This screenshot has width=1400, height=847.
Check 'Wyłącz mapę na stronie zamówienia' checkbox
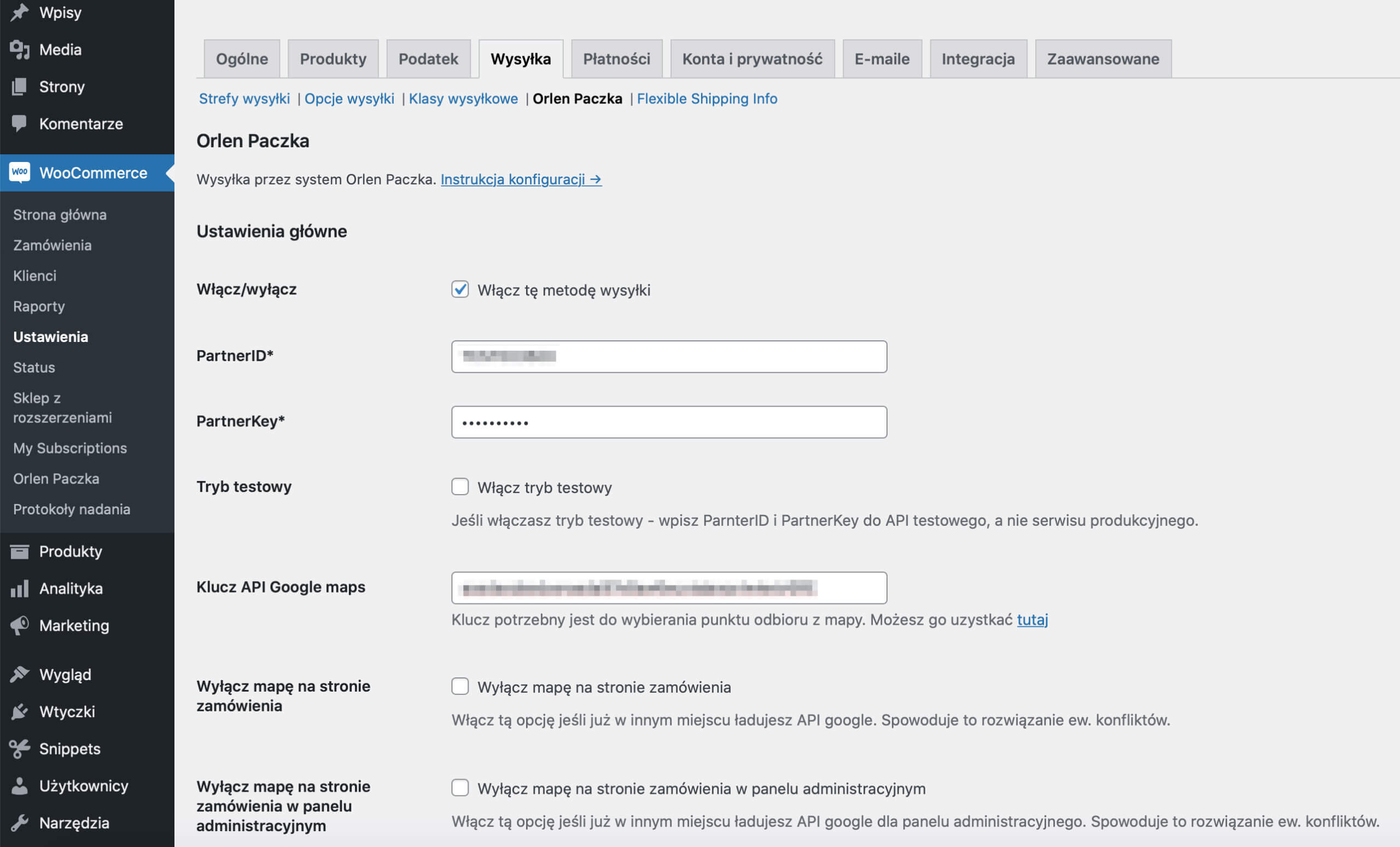[x=460, y=686]
